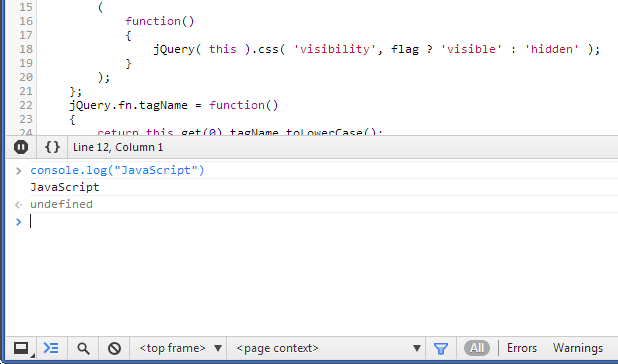618x364 pixels.
Task: Select the JavaScript output line
Action: pyautogui.click(x=65, y=187)
